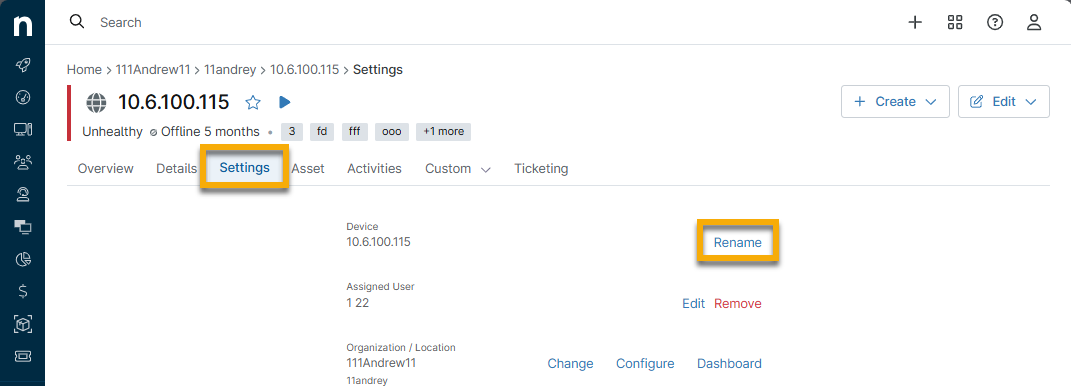Select the Settings tab
This screenshot has width=1071, height=386.
(245, 167)
